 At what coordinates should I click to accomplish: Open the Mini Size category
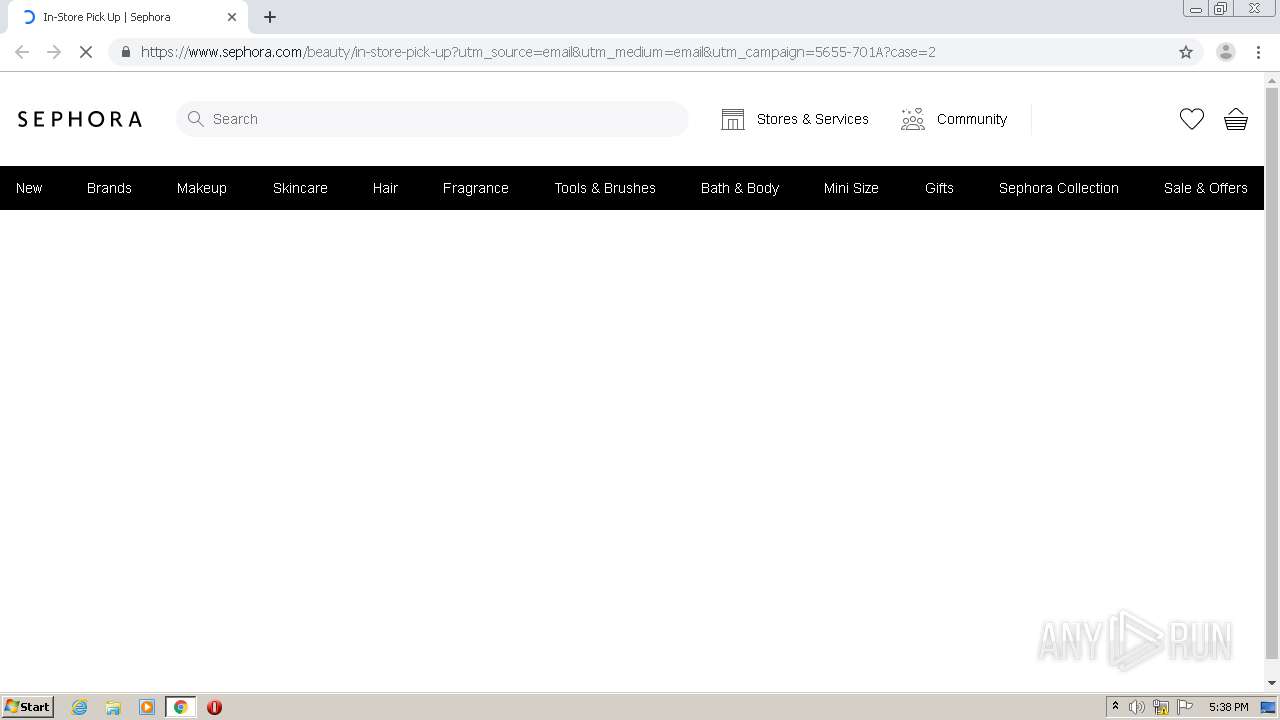click(851, 188)
